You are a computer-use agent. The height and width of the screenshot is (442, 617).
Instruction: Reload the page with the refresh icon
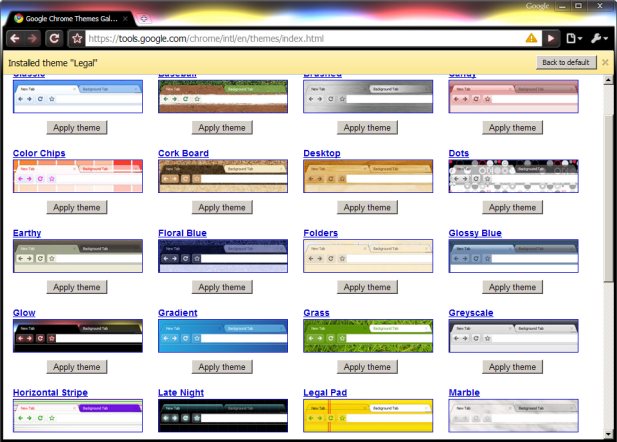coord(54,39)
